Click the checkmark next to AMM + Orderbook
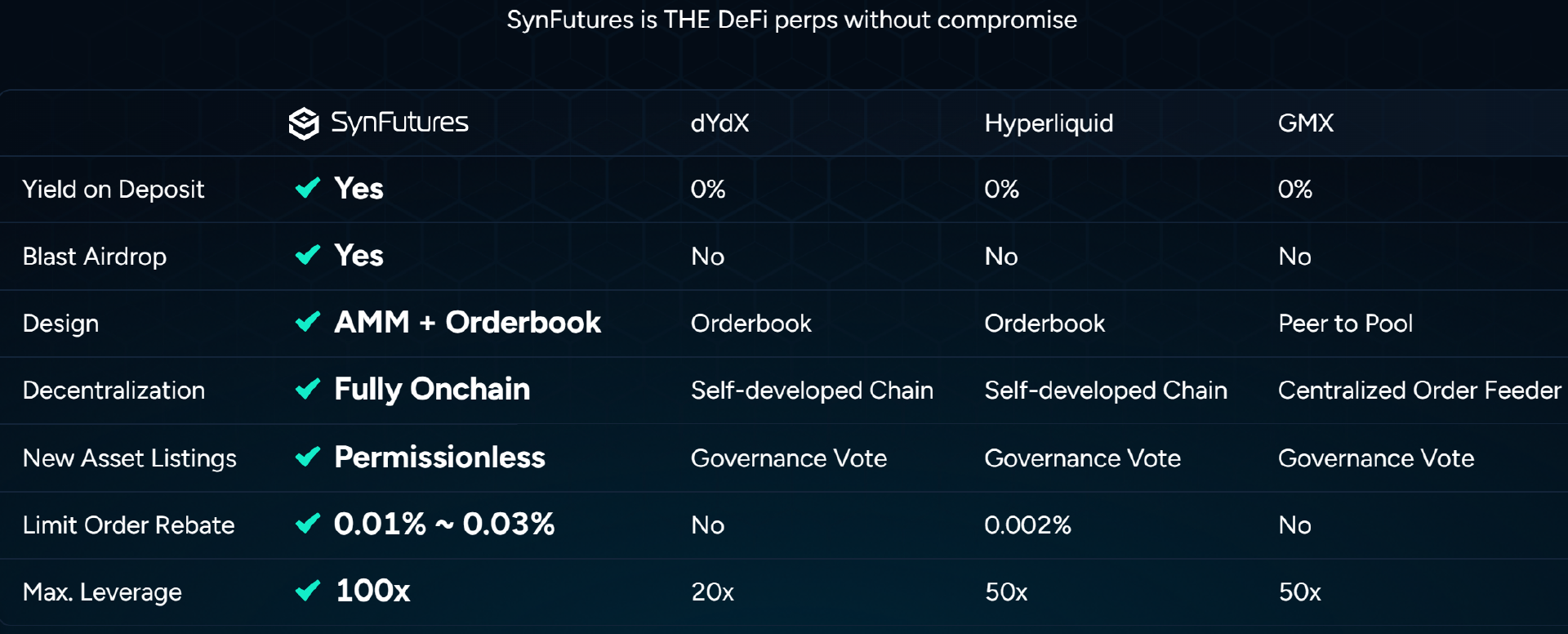1568x634 pixels. pyautogui.click(x=308, y=323)
